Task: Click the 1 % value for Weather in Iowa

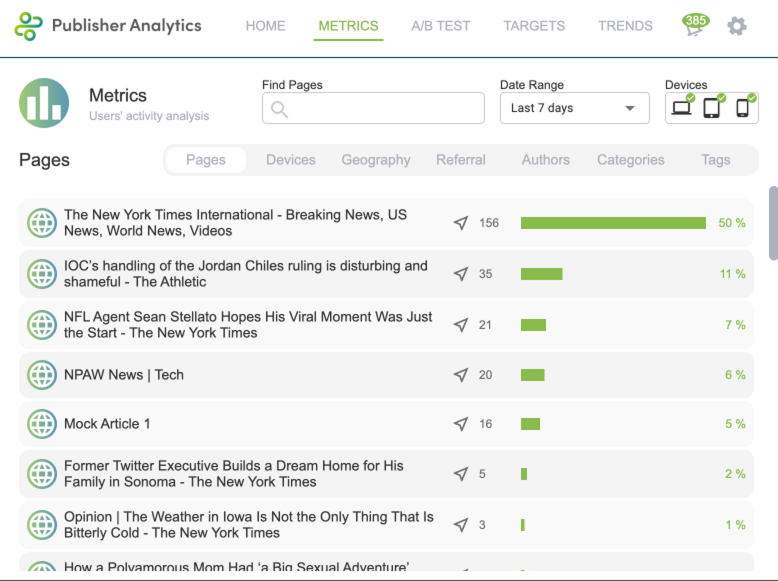Action: point(735,525)
